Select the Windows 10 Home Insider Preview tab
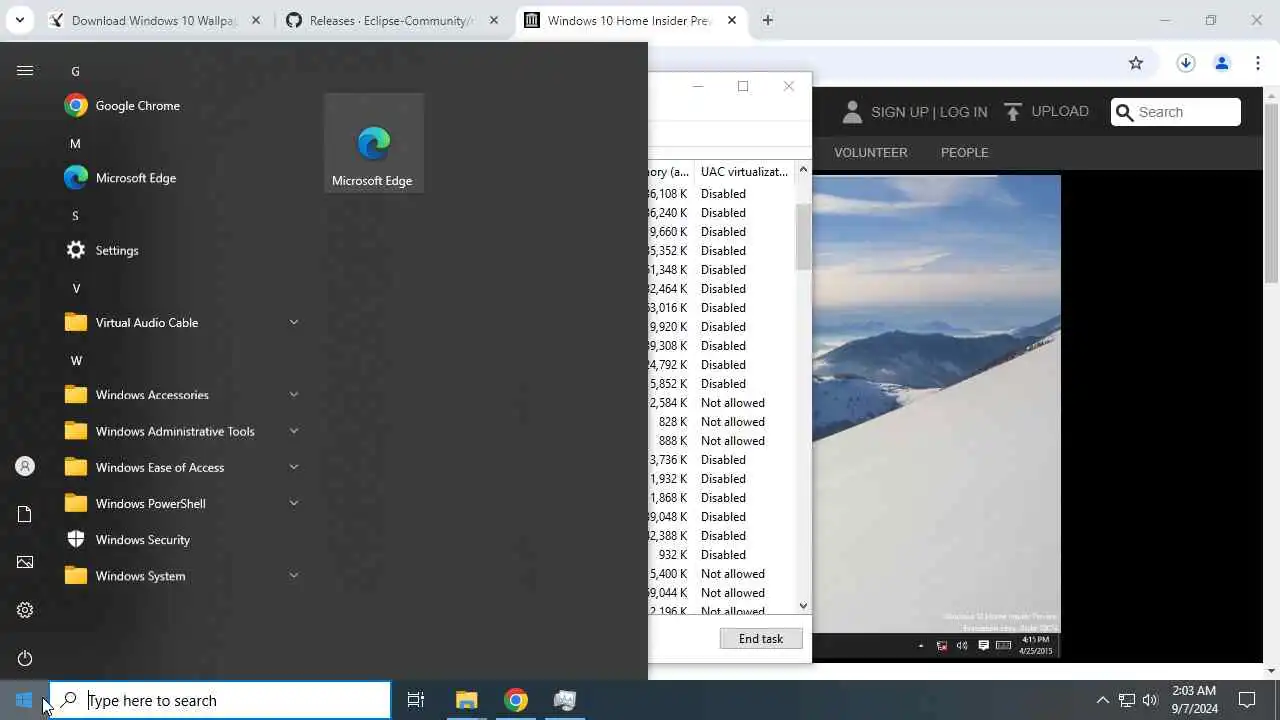Viewport: 1280px width, 720px height. click(630, 20)
